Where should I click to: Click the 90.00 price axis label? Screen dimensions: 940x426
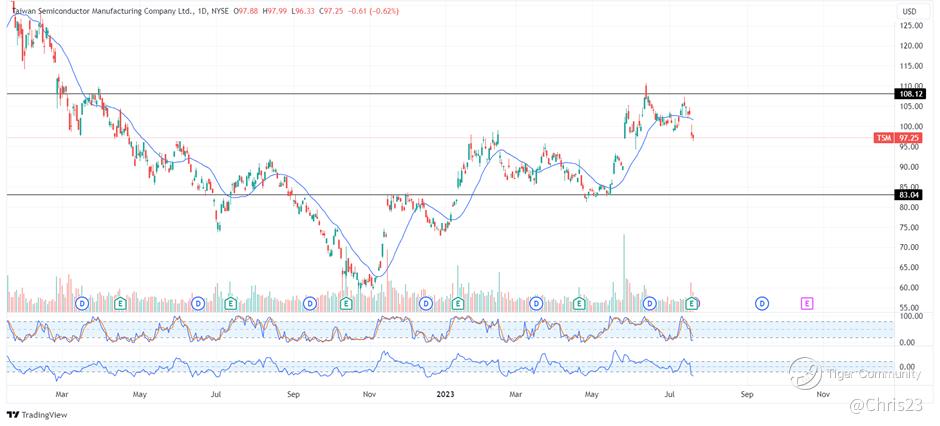[x=909, y=167]
